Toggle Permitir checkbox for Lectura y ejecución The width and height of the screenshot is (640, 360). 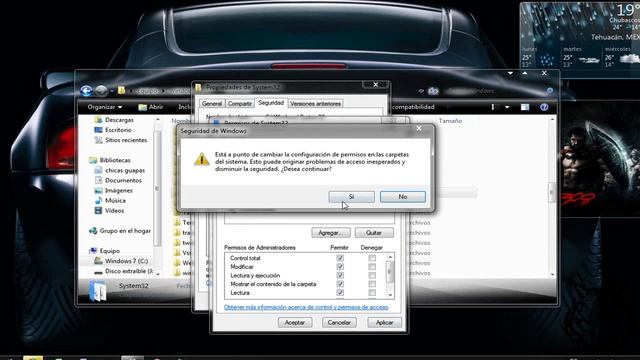(x=340, y=275)
